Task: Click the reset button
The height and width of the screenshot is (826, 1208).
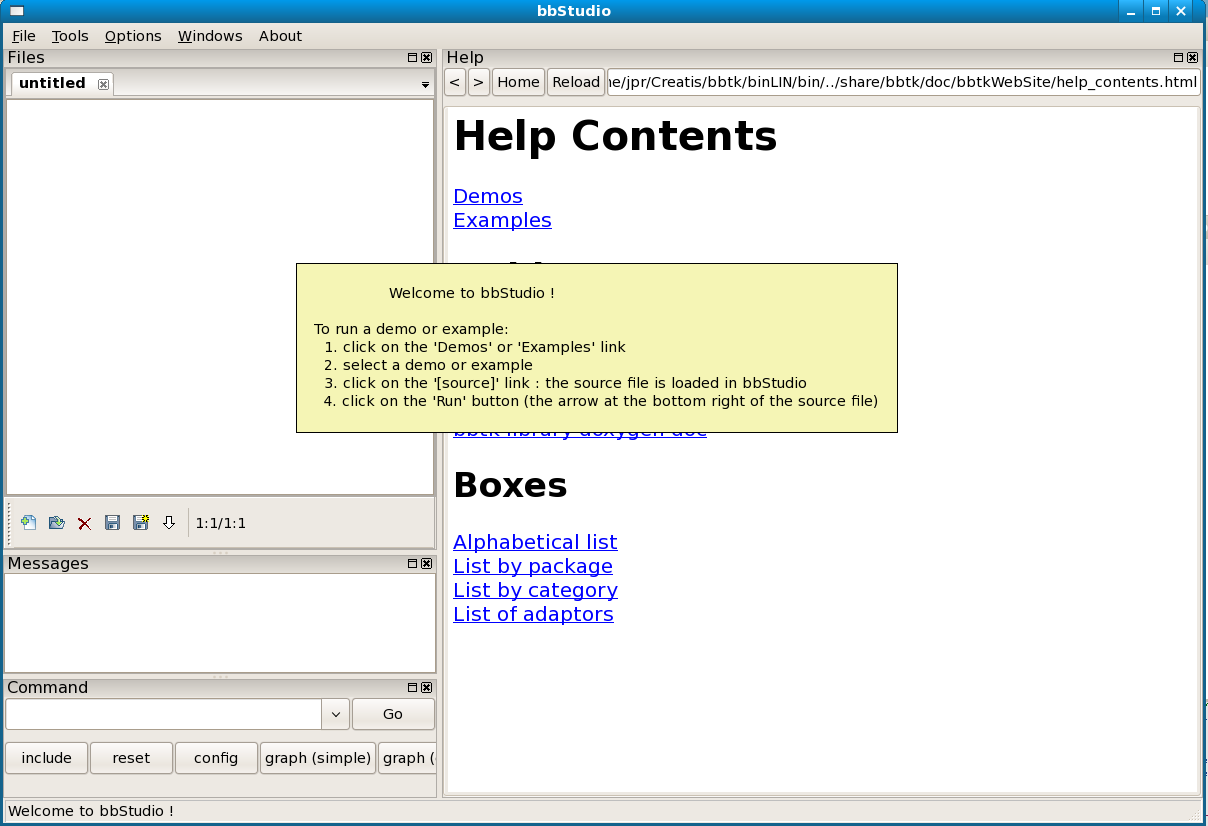Action: pyautogui.click(x=131, y=758)
